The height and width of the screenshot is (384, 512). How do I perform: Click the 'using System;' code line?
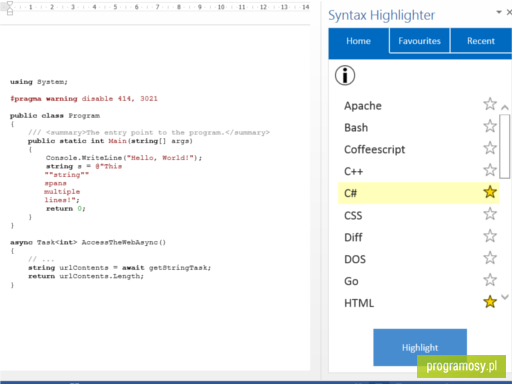pos(39,82)
